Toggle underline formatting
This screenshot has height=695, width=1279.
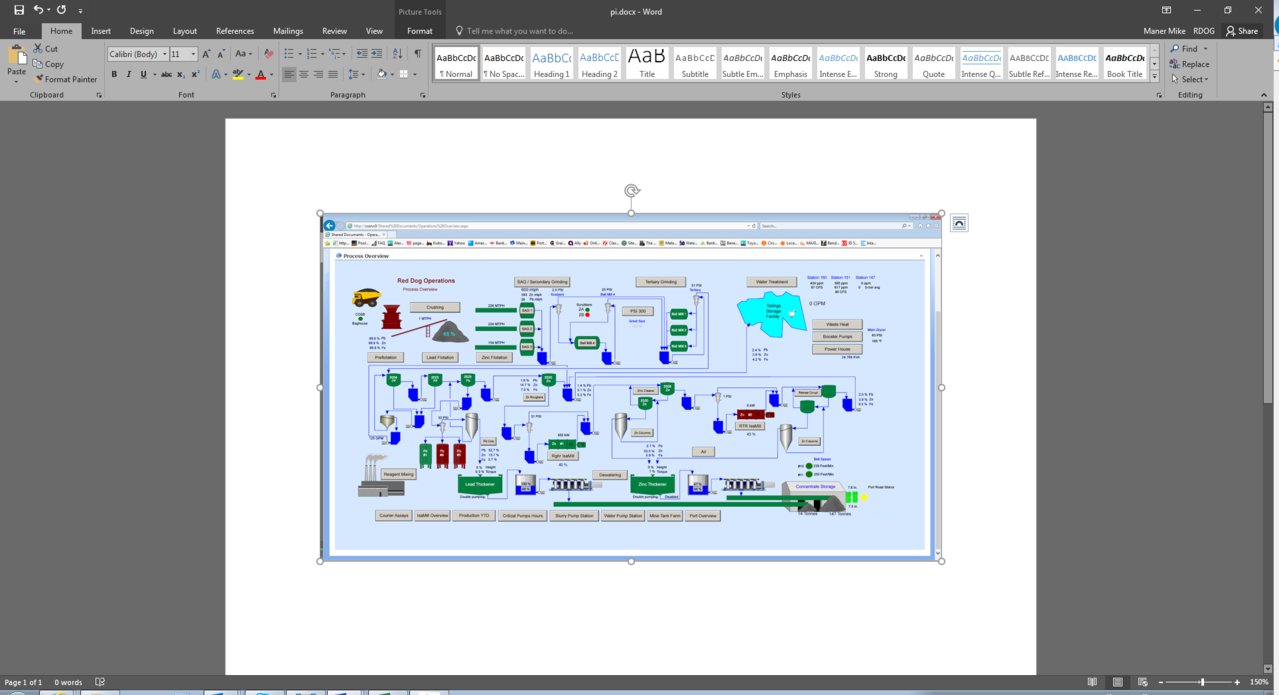(x=143, y=74)
